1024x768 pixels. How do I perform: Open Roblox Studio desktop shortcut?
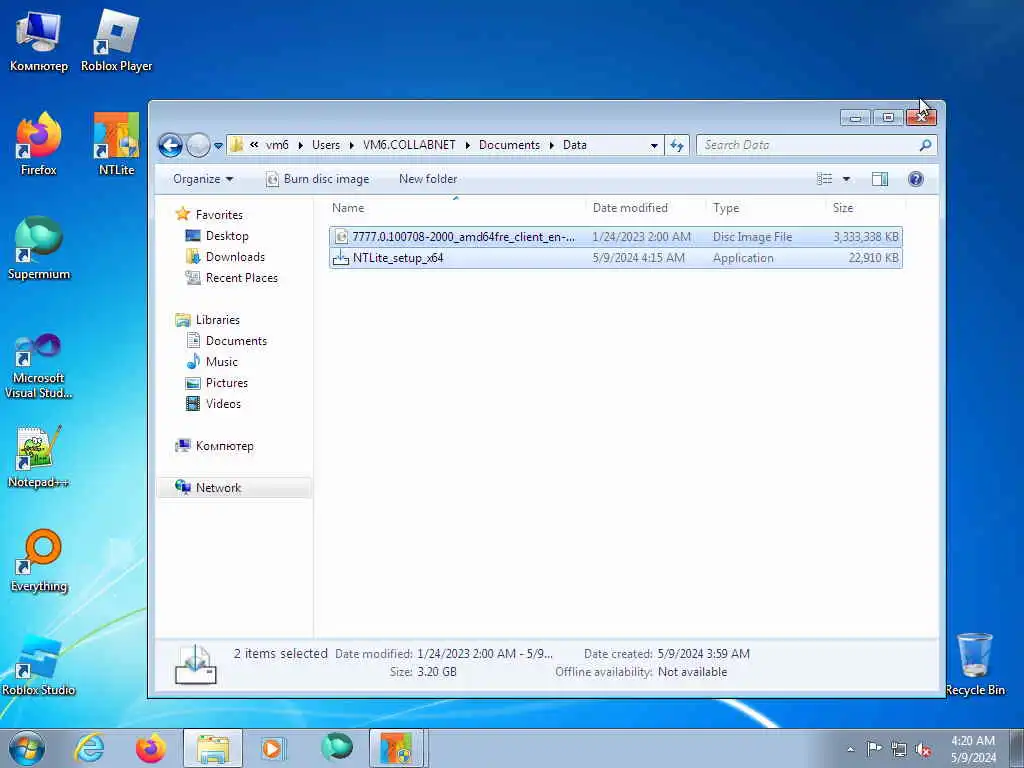click(39, 665)
